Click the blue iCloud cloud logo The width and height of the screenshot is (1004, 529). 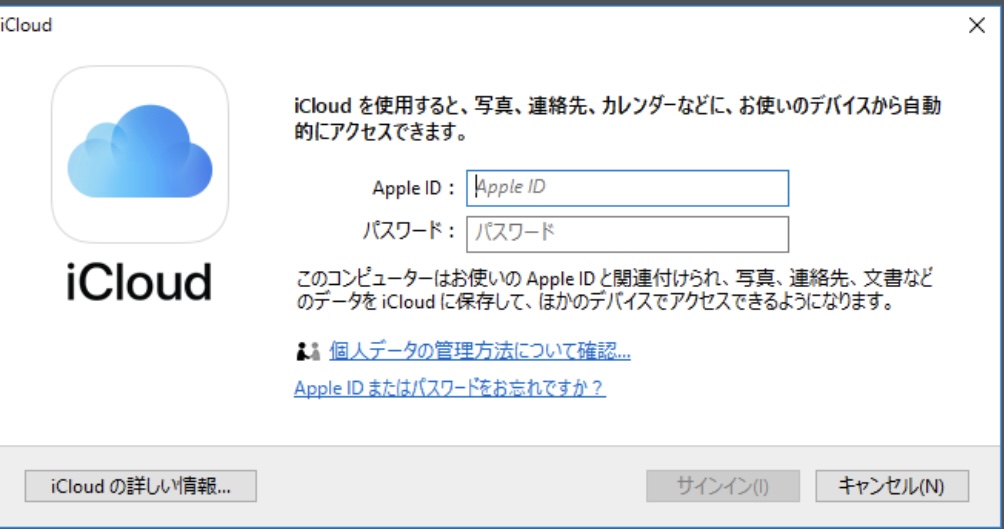(140, 151)
